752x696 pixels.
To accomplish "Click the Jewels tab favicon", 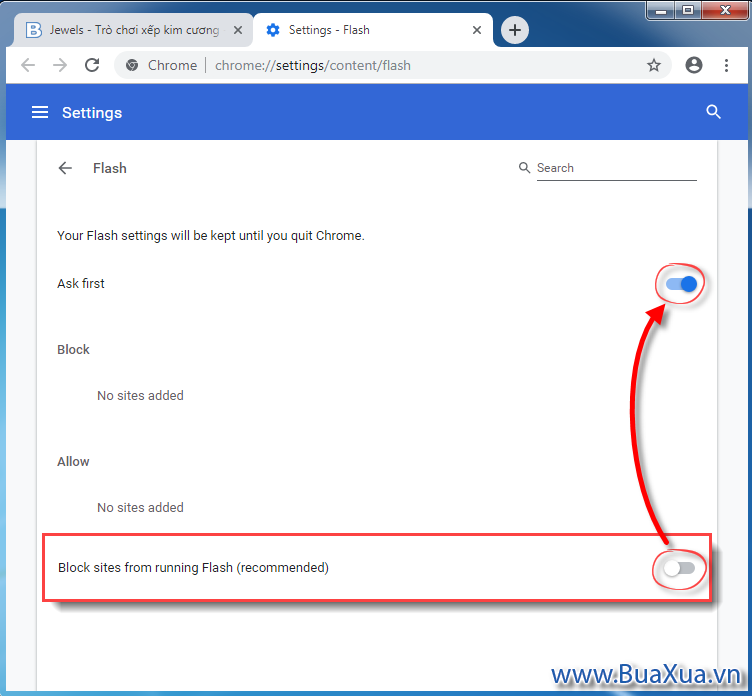I will (34, 30).
